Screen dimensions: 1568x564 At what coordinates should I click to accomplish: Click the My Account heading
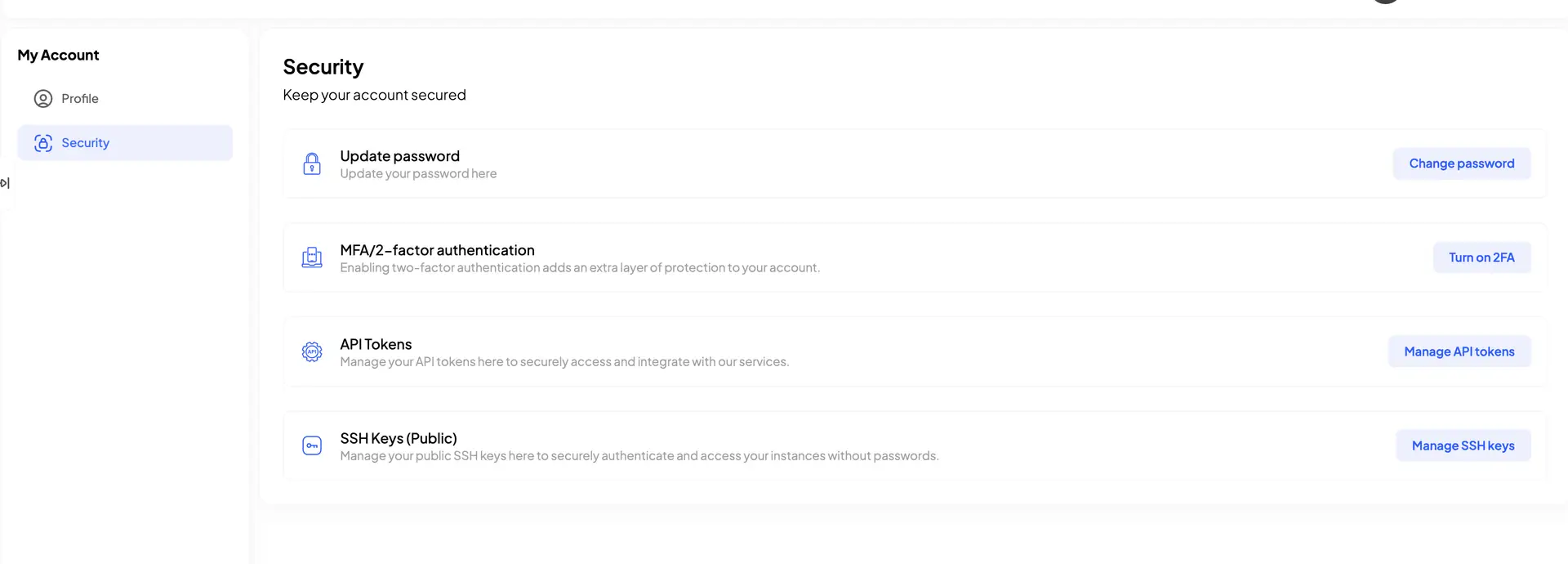point(58,55)
